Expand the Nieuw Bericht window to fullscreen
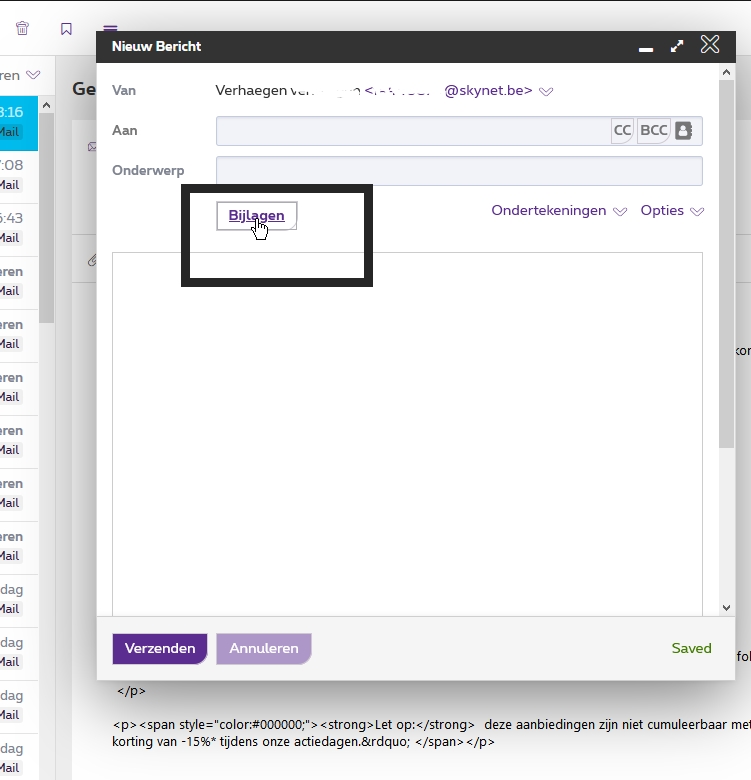 pyautogui.click(x=677, y=46)
